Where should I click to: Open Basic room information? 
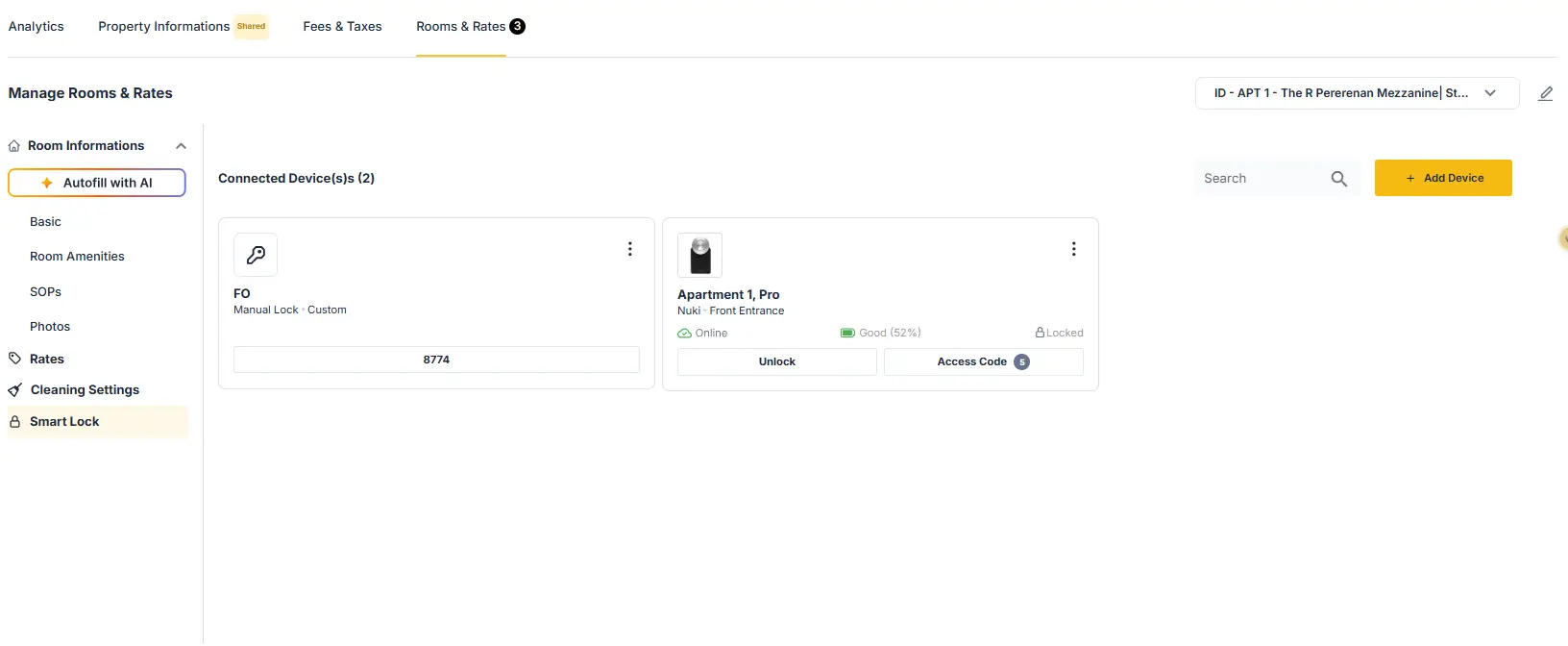point(45,222)
